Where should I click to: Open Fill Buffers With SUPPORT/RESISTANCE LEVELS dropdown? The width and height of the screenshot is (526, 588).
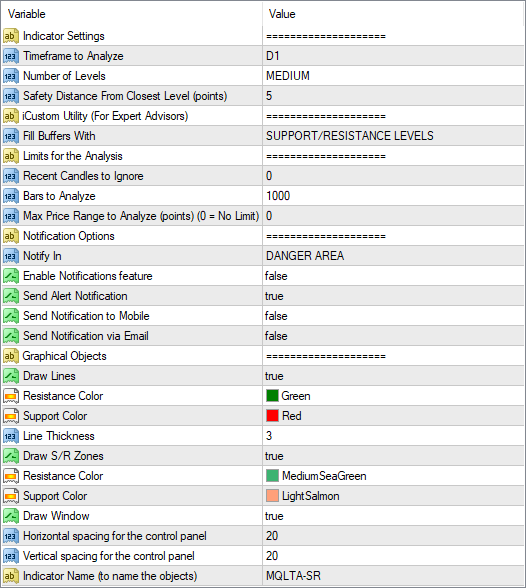pyautogui.click(x=393, y=136)
